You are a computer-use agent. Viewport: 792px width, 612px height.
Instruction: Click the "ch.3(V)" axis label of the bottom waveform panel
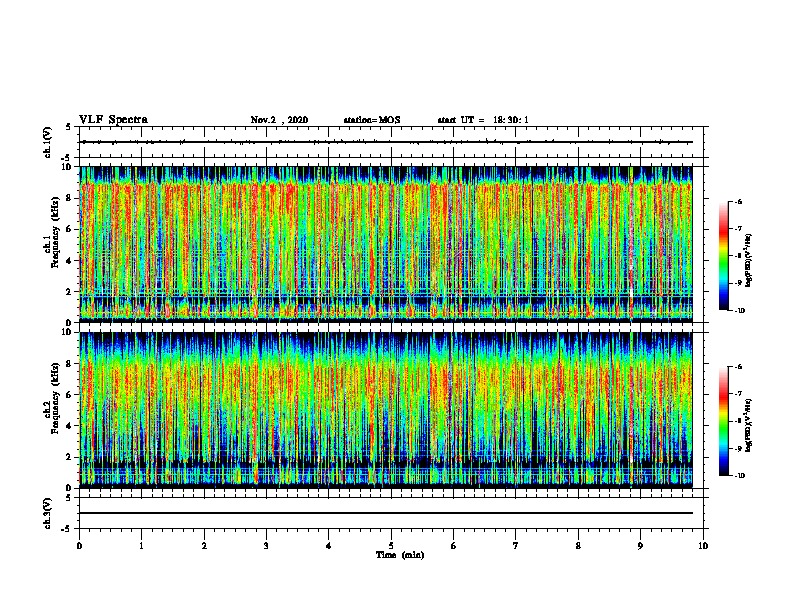[47, 513]
